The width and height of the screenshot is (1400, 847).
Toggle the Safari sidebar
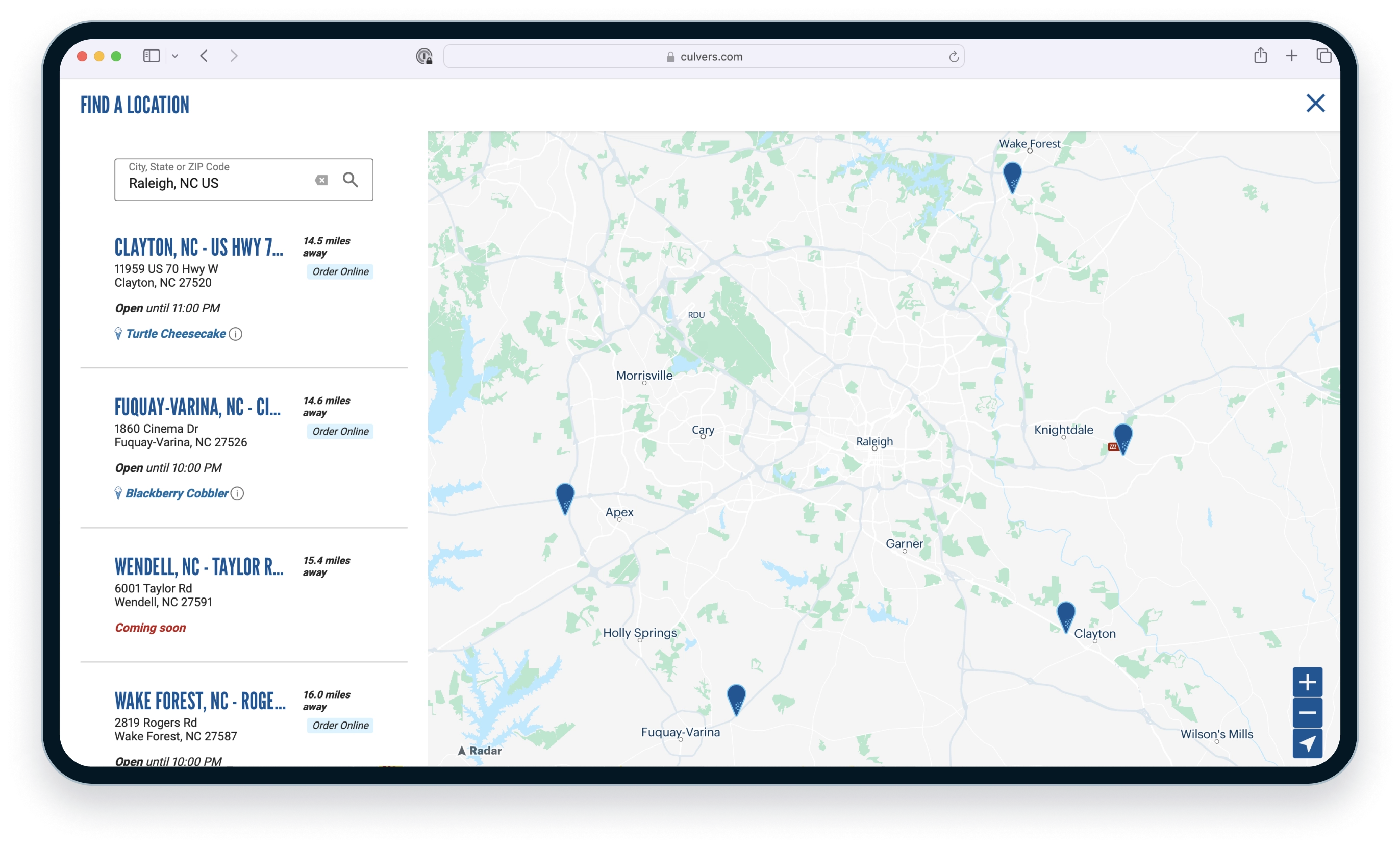click(x=151, y=56)
